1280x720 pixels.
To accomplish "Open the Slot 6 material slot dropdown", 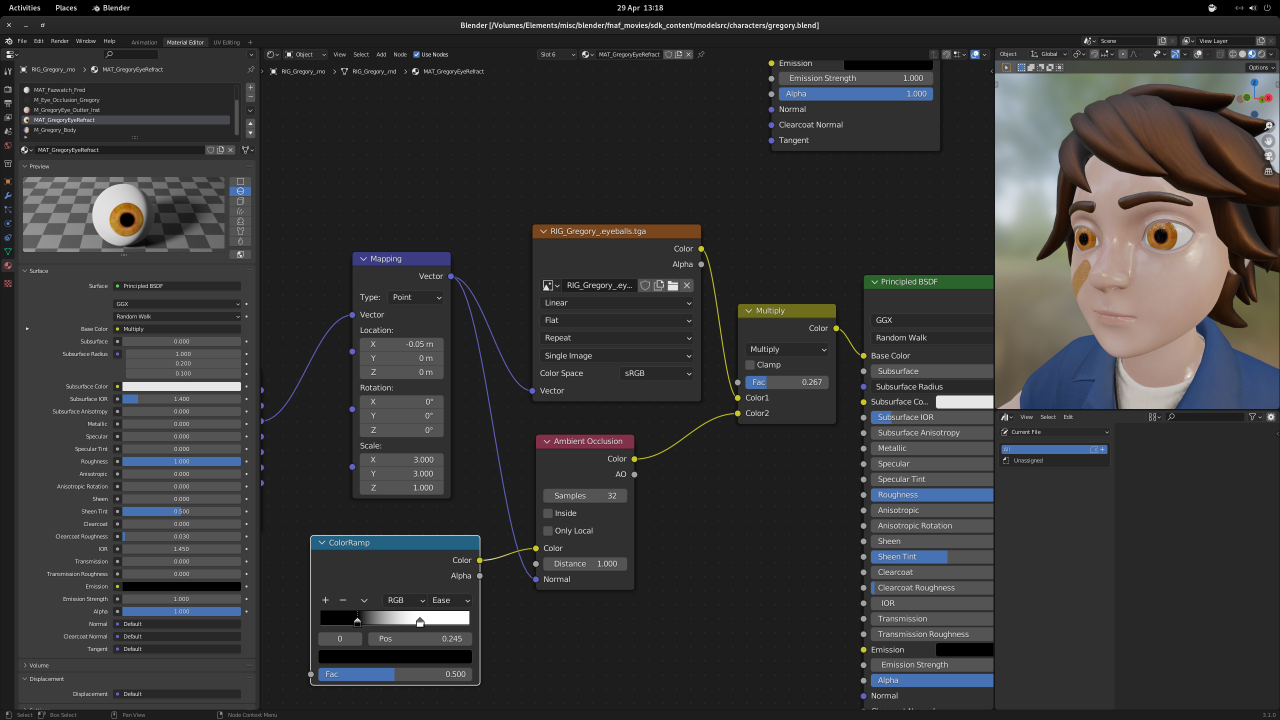I will 558,54.
